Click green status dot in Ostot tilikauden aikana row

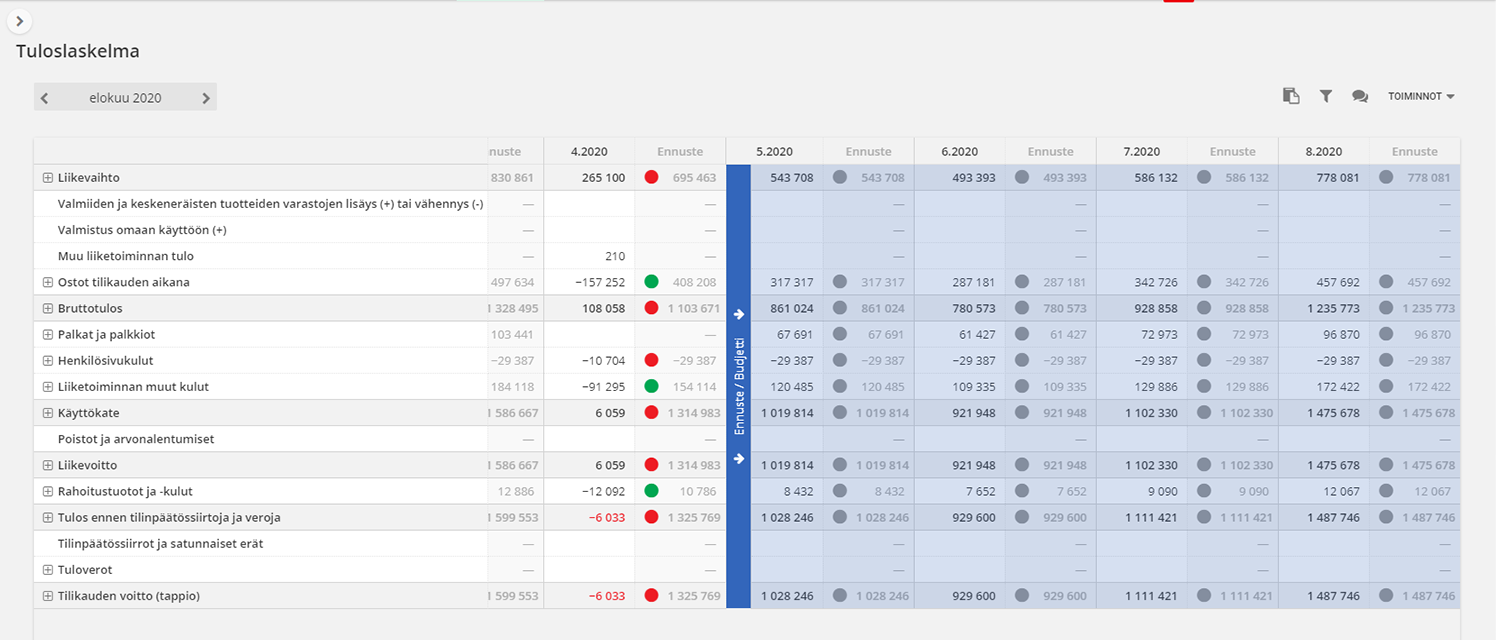652,282
